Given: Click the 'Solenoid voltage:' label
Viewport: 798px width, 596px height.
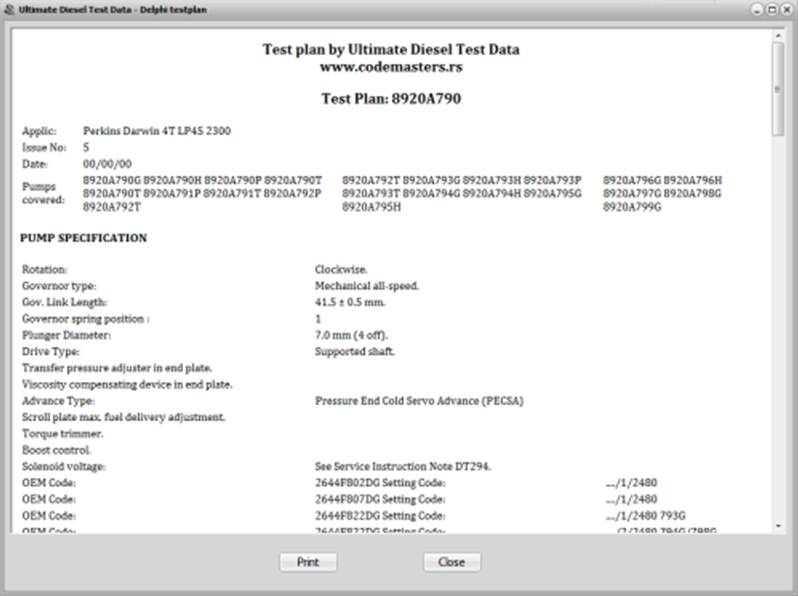Looking at the screenshot, I should pyautogui.click(x=64, y=466).
